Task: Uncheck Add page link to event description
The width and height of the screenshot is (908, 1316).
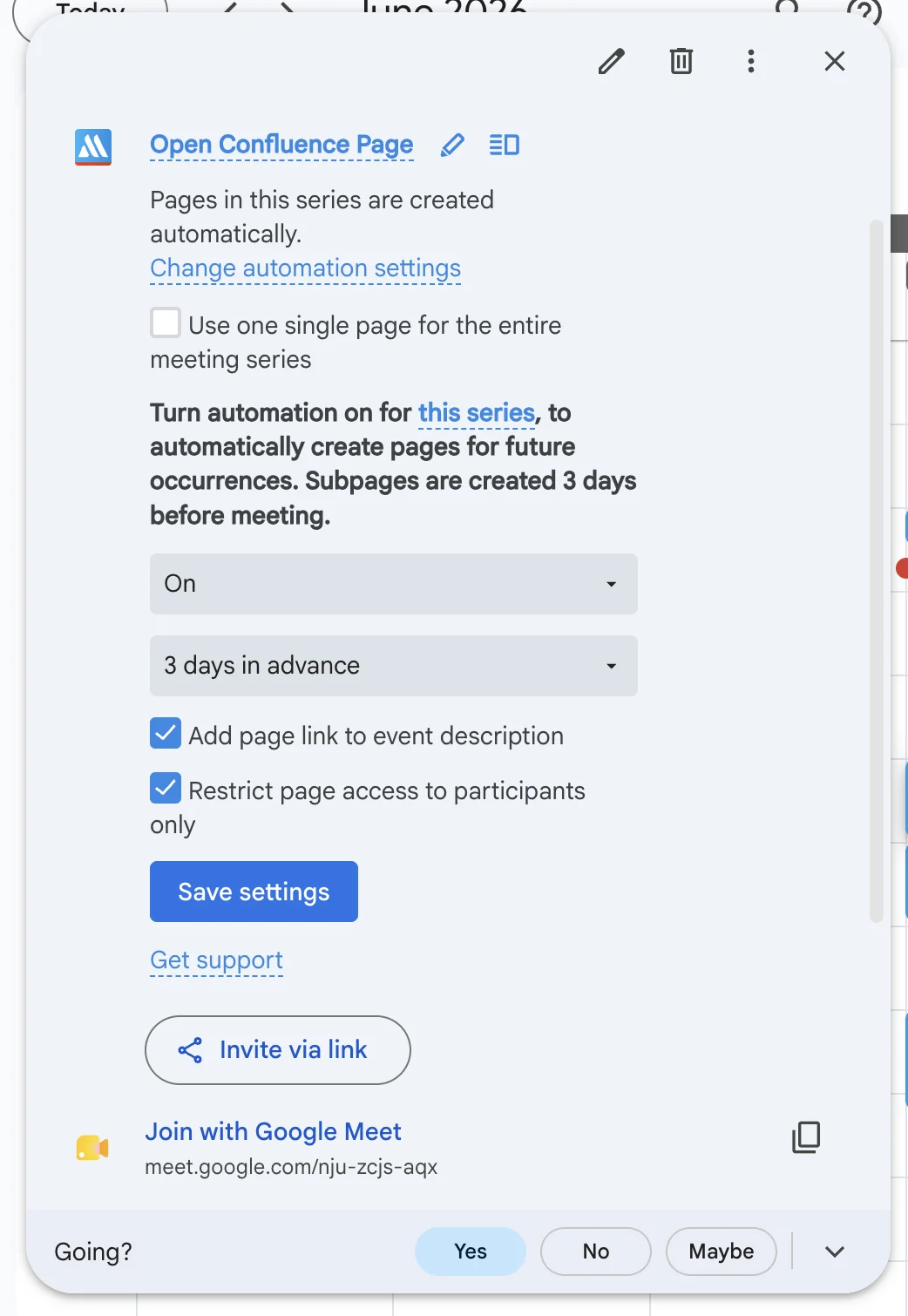Action: 166,734
